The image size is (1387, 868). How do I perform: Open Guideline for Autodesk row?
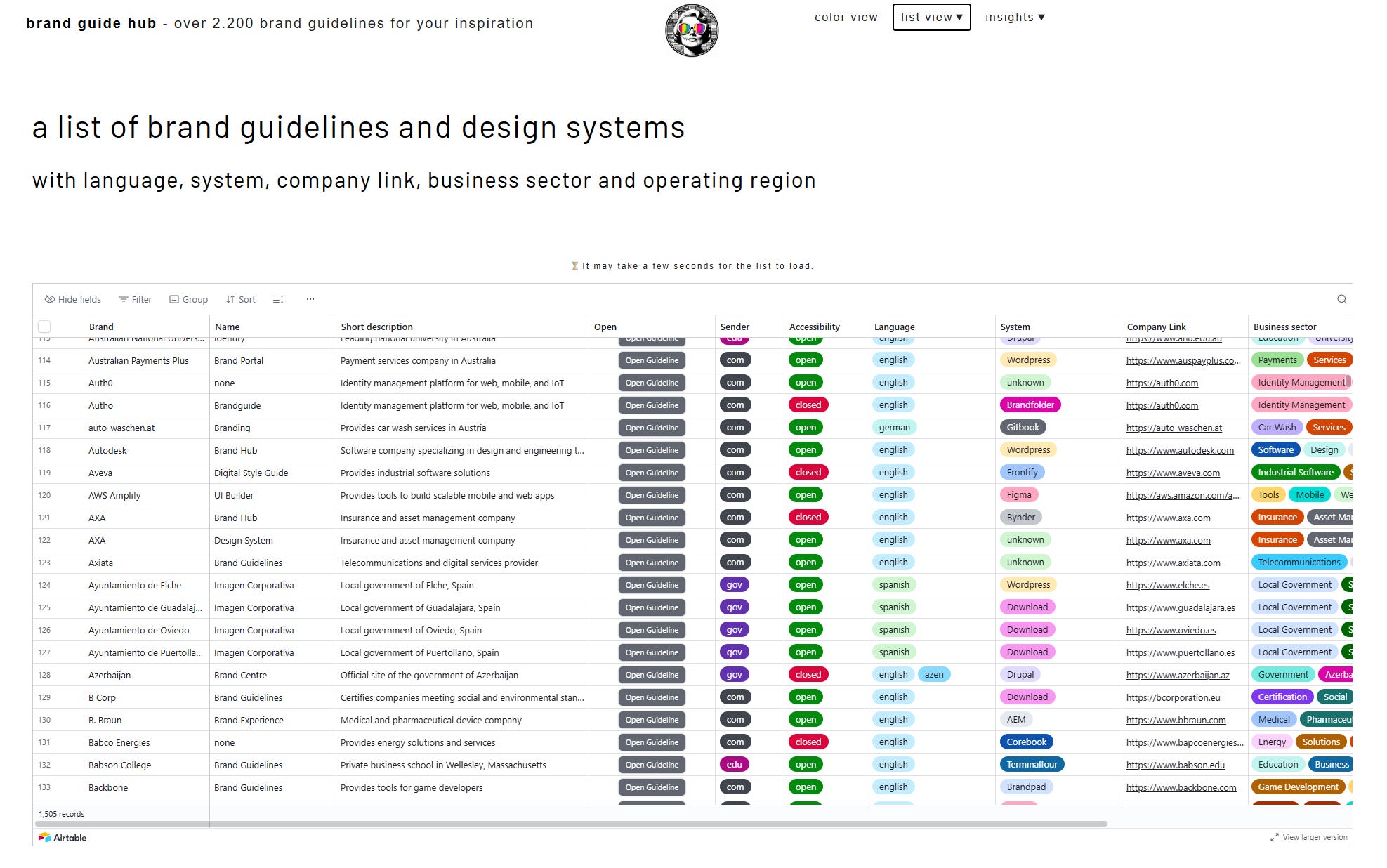click(x=652, y=450)
